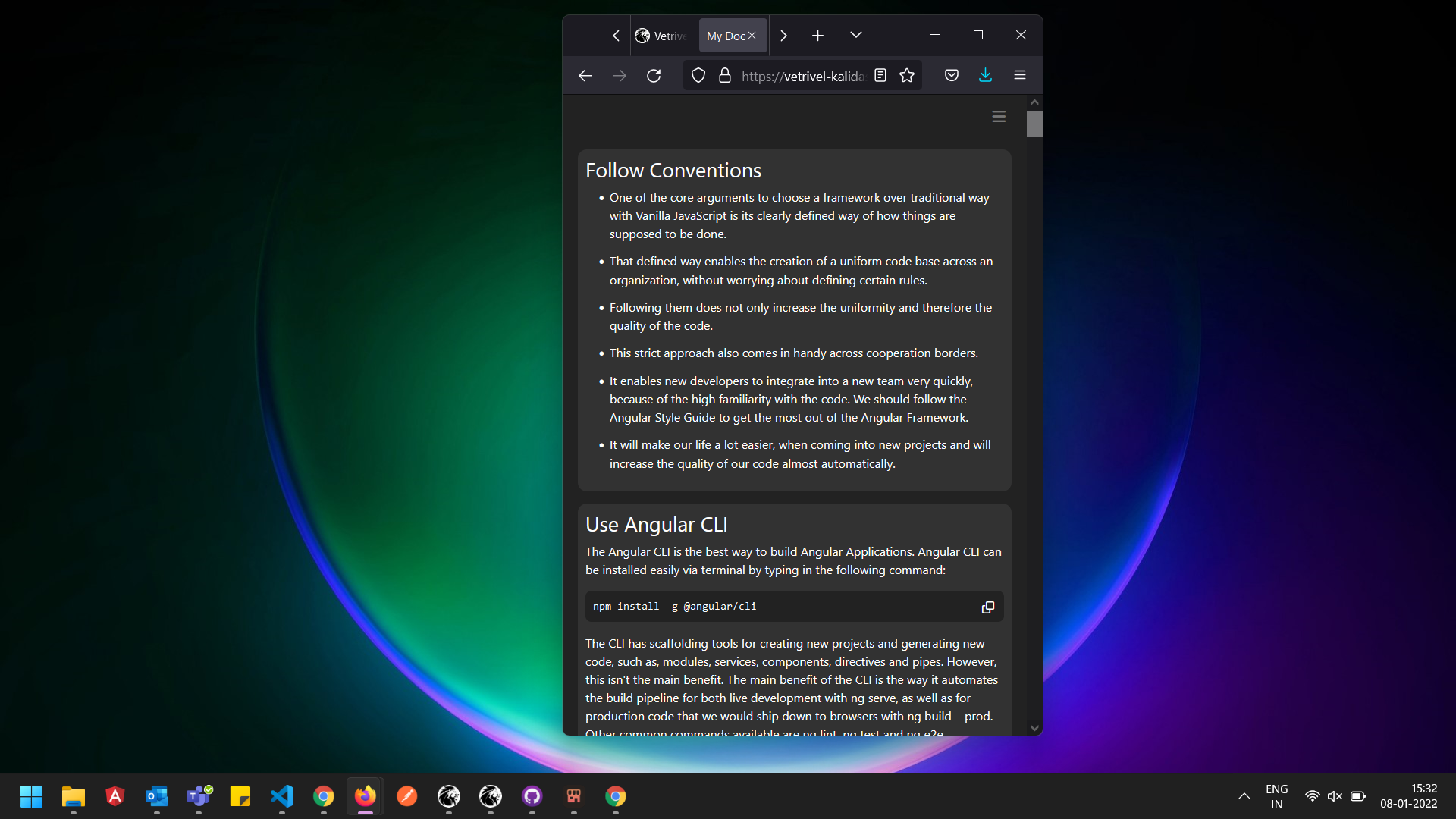Copy the npm install command snippet
Image resolution: width=1456 pixels, height=819 pixels.
[x=987, y=607]
